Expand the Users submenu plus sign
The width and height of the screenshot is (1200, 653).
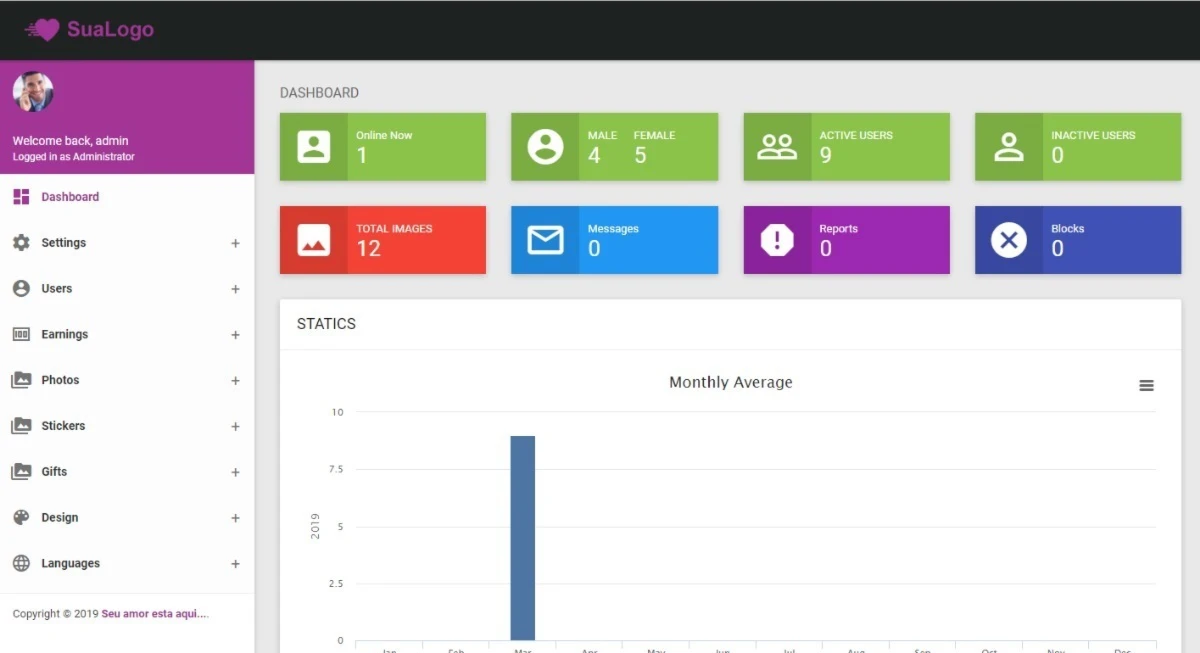[x=235, y=289]
